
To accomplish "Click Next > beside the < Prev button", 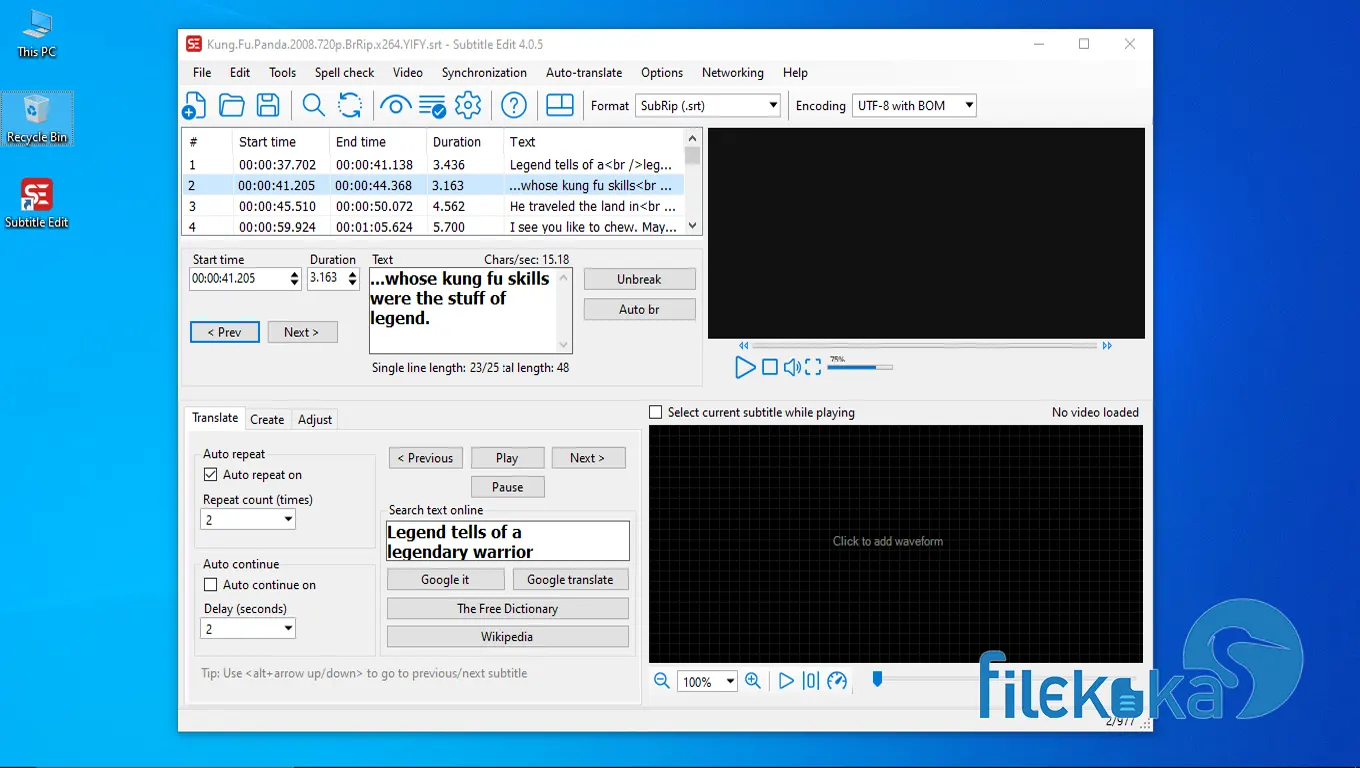I will point(302,332).
